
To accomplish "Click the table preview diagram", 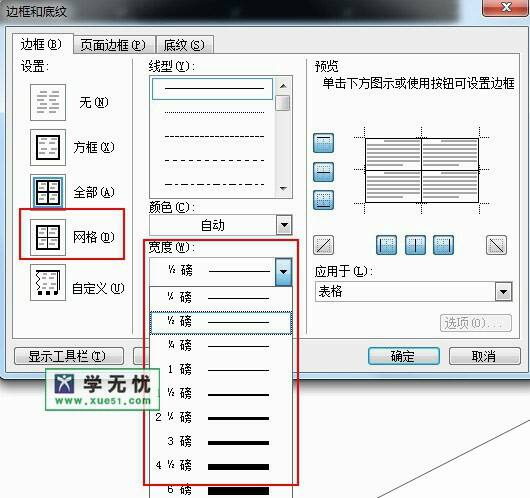I will 421,170.
